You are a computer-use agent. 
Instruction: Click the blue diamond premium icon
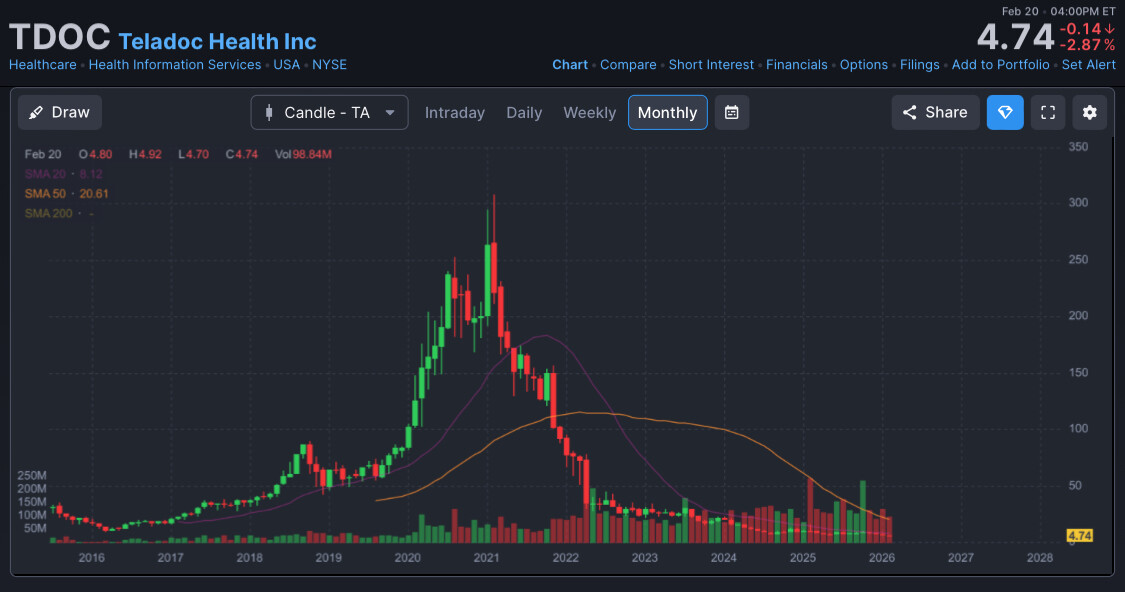(1005, 112)
